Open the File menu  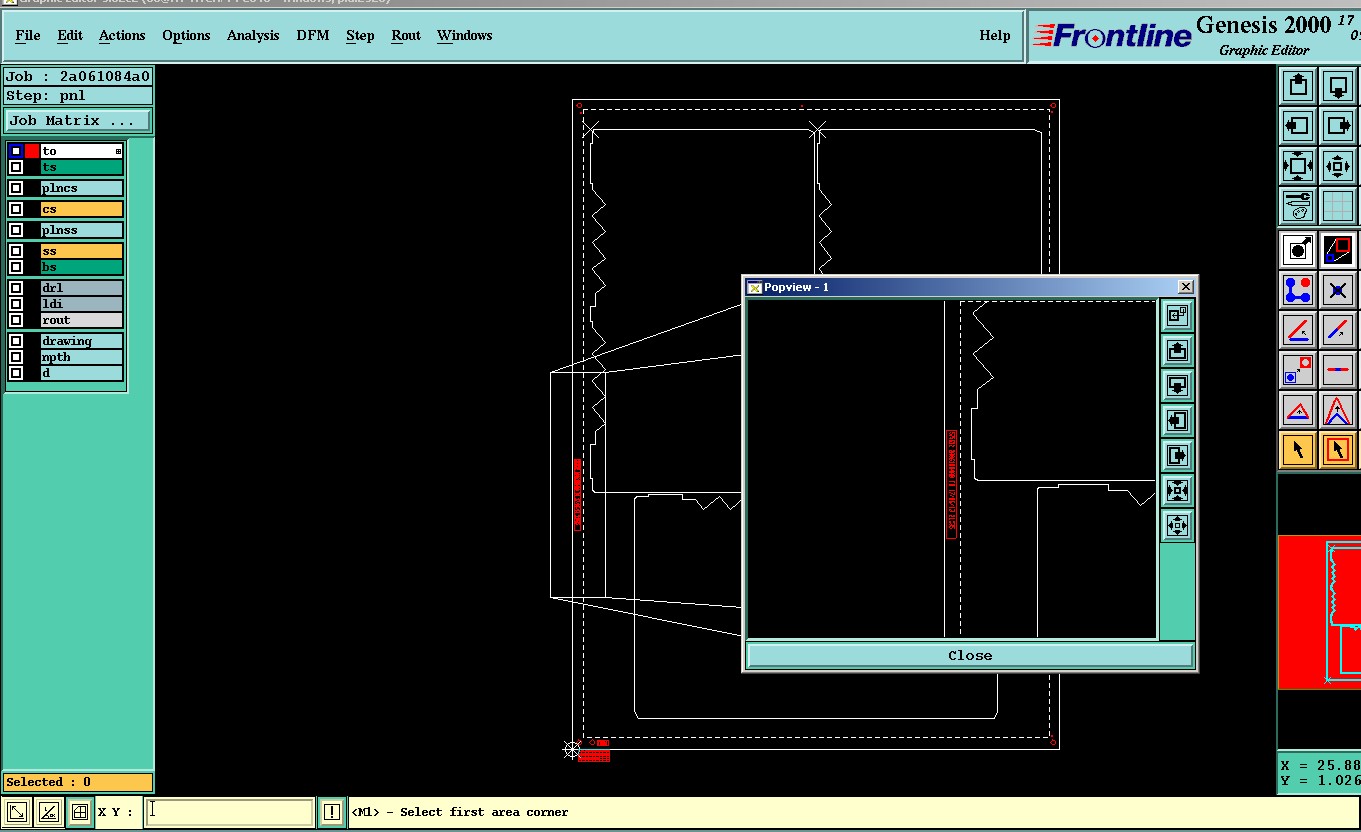(x=28, y=35)
